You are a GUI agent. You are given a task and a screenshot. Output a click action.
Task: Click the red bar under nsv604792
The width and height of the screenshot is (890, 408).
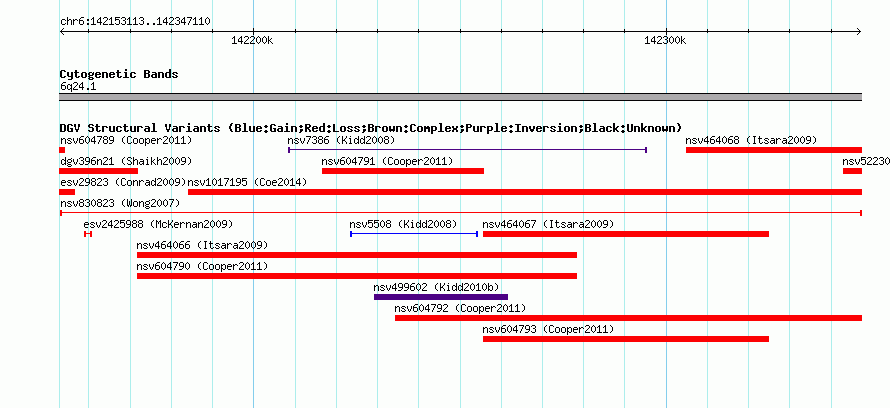click(x=628, y=318)
